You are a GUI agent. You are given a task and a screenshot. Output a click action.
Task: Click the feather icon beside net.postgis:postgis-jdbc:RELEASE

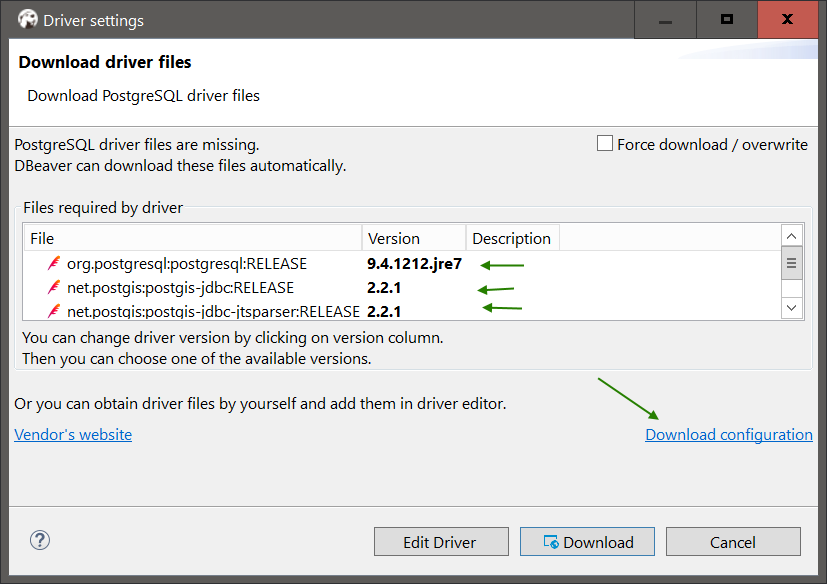pos(54,288)
